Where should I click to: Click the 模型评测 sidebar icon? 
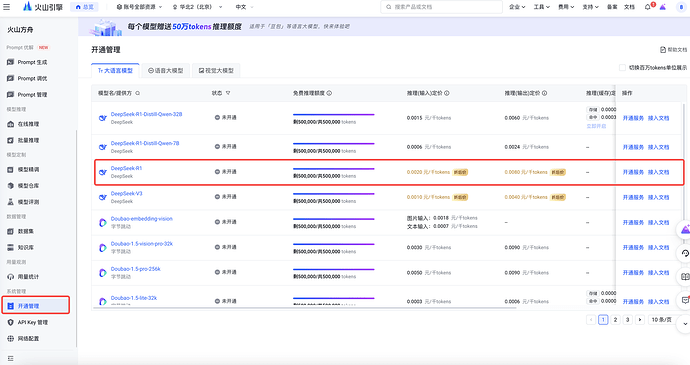(x=11, y=202)
